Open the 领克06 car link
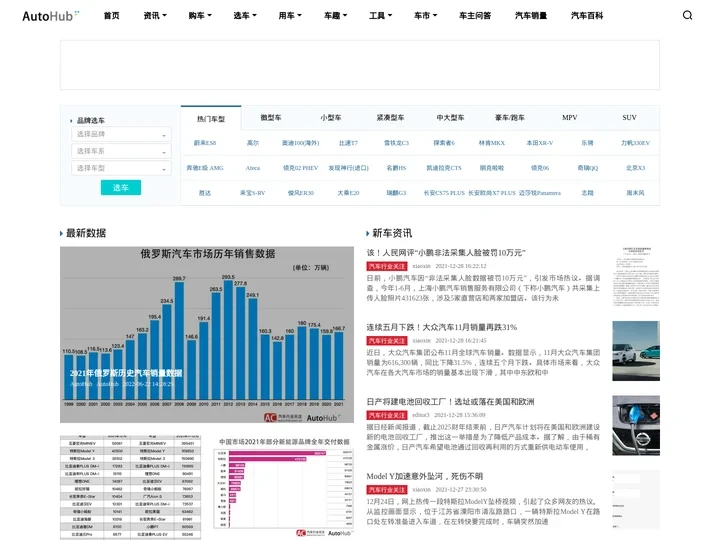720x540 pixels. point(540,168)
